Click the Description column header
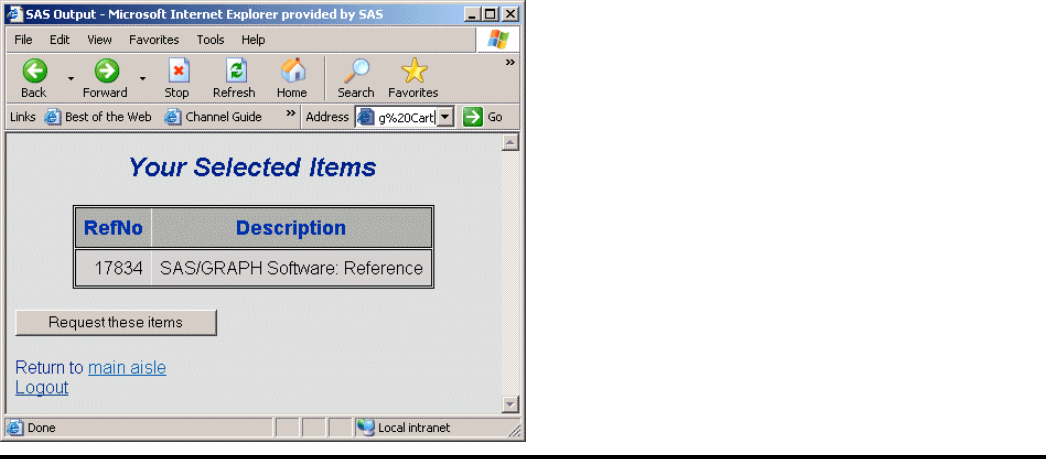Viewport: 1046px width, 459px height. 292,228
